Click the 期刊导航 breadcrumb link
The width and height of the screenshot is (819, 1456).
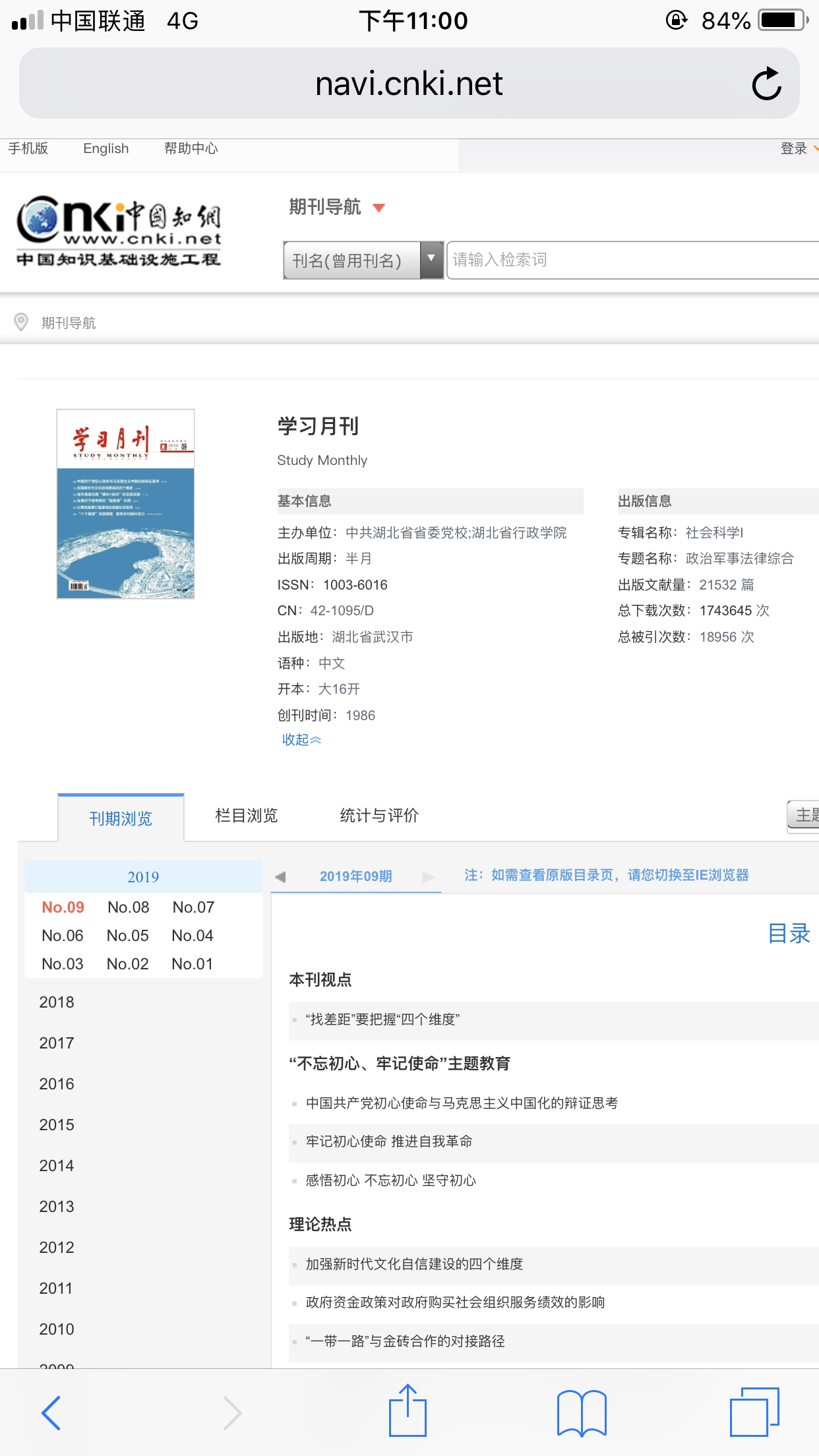[69, 322]
